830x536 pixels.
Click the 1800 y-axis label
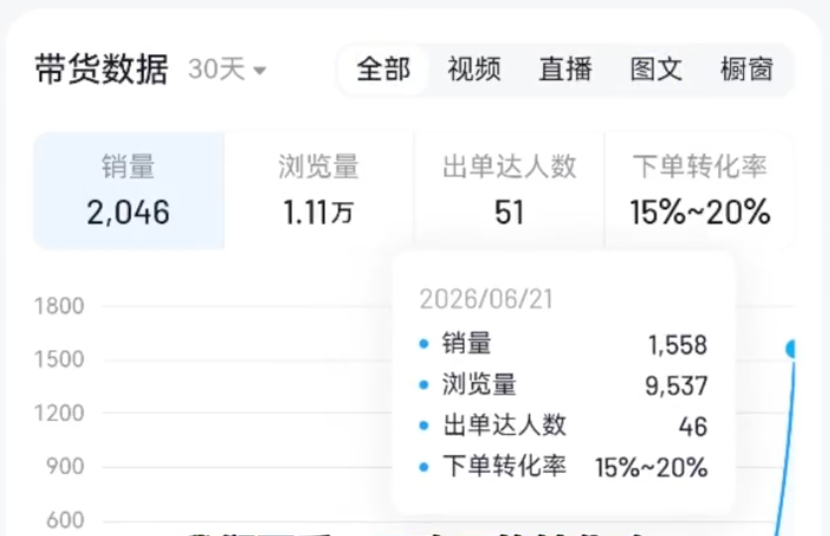(59, 306)
